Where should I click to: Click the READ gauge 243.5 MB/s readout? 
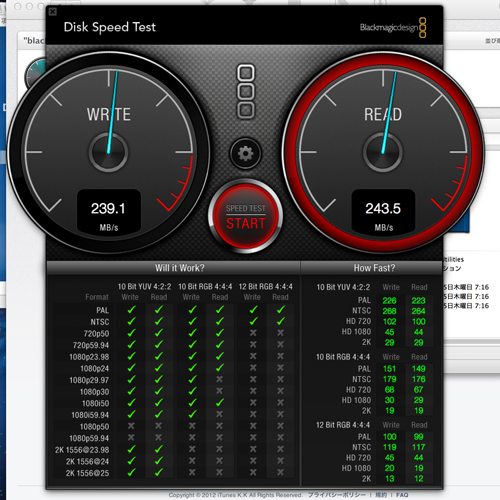[x=383, y=212]
